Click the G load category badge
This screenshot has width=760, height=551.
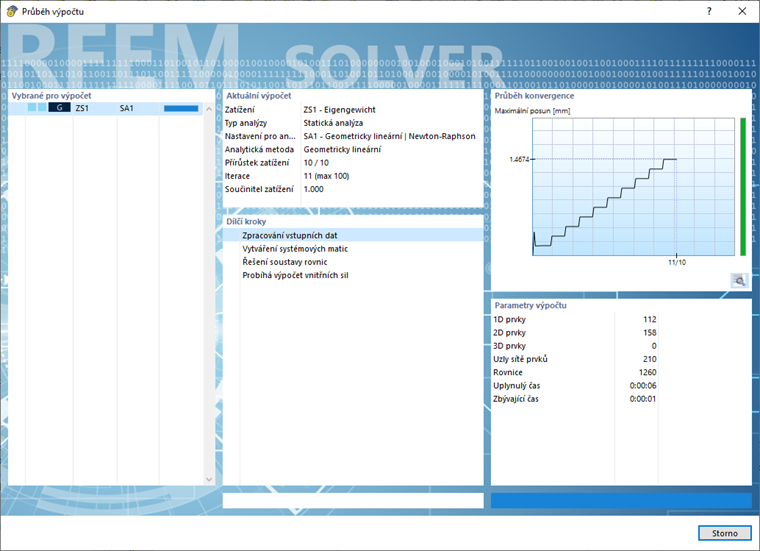pyautogui.click(x=59, y=108)
